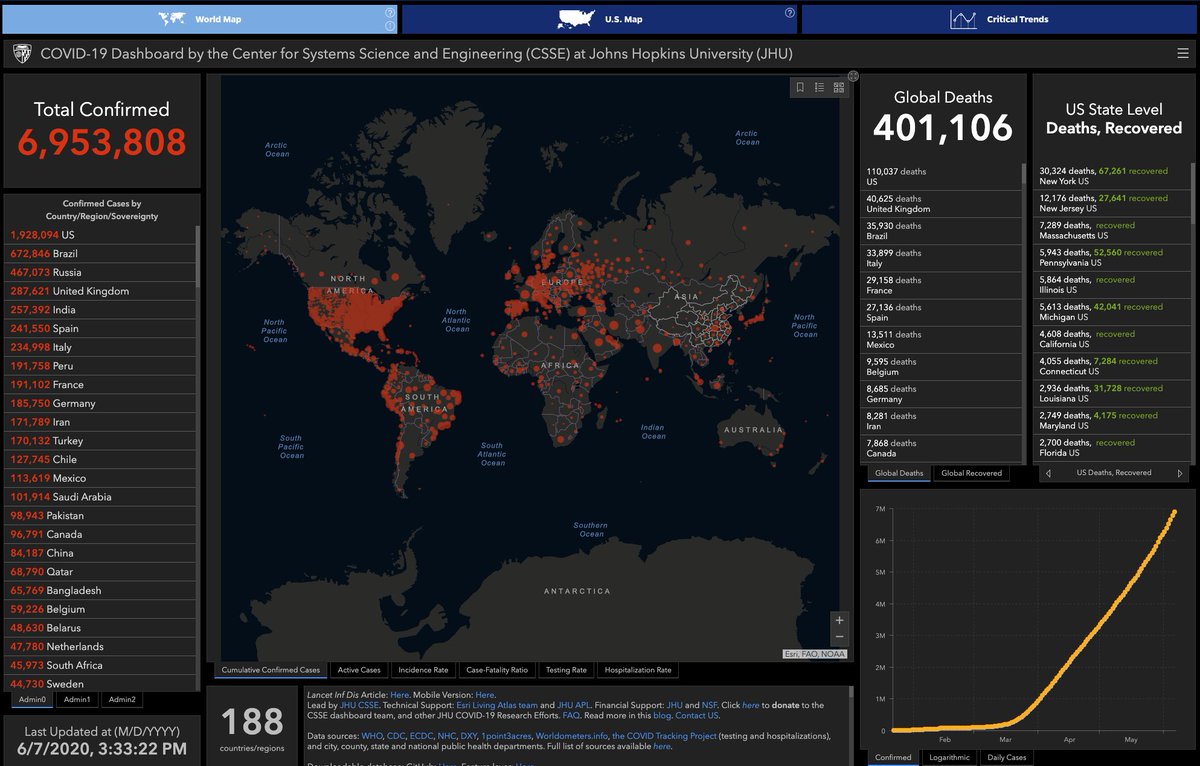Open the Contact US link
This screenshot has height=766, width=1200.
coord(697,716)
